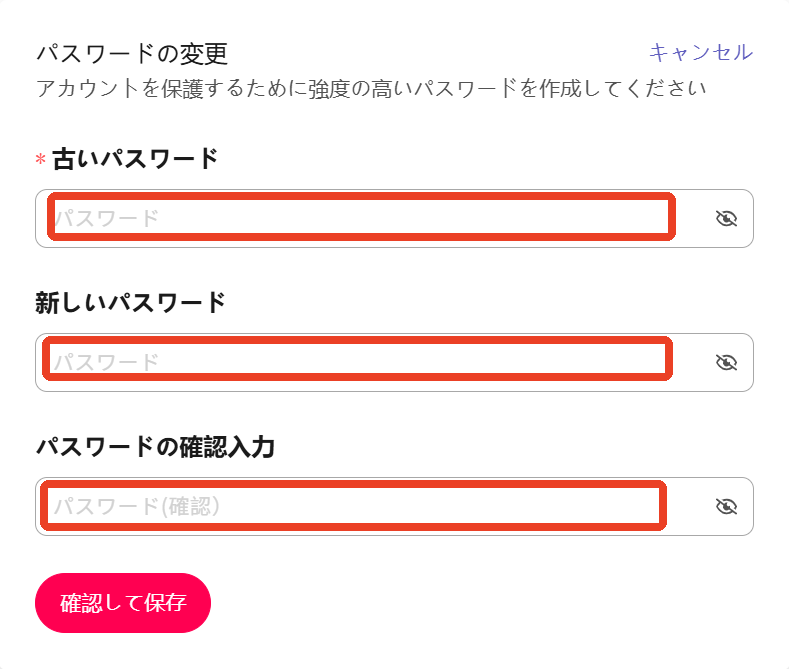
Task: Click the crossed-eye icon in the third field
Action: pyautogui.click(x=726, y=506)
